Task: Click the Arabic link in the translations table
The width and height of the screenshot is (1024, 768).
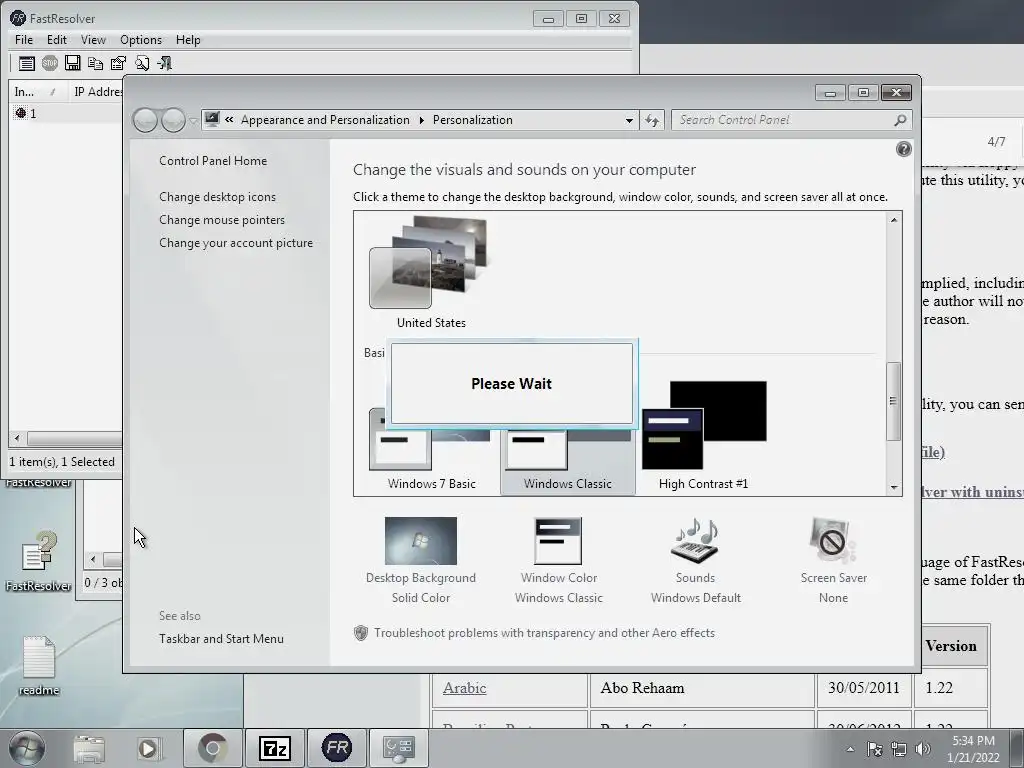Action: 464,688
